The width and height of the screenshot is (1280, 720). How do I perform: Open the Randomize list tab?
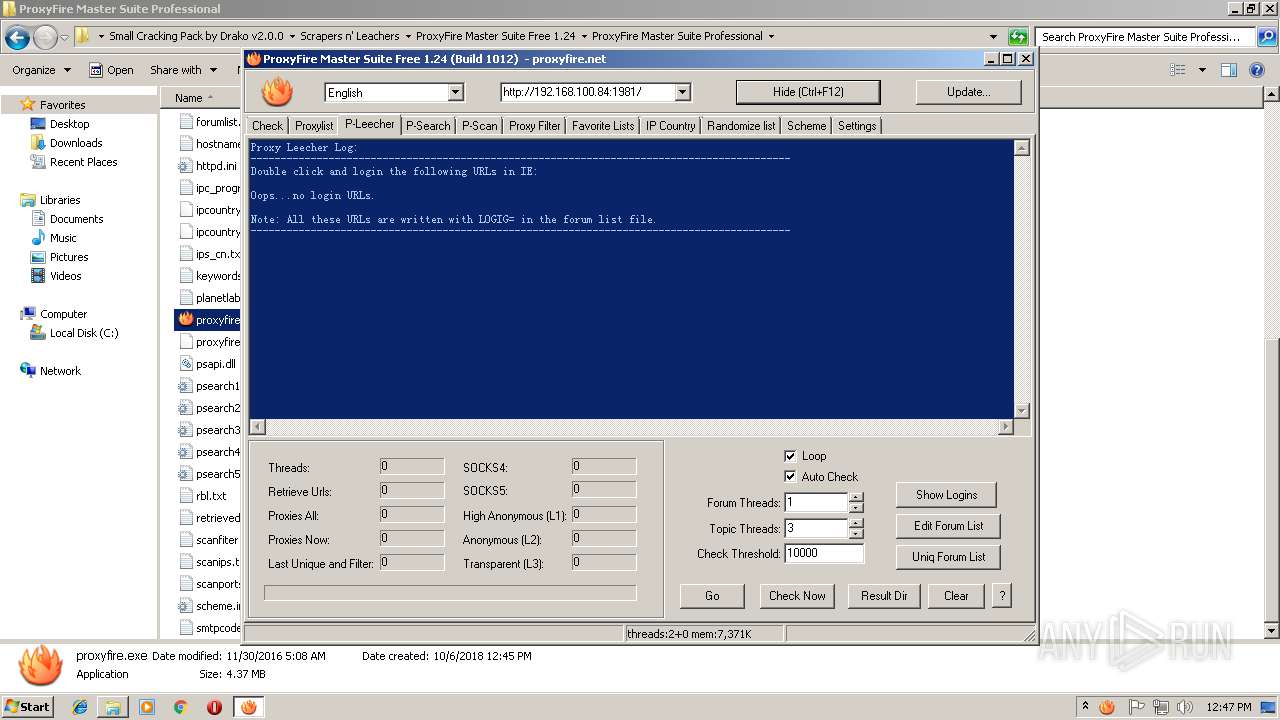[x=741, y=126]
